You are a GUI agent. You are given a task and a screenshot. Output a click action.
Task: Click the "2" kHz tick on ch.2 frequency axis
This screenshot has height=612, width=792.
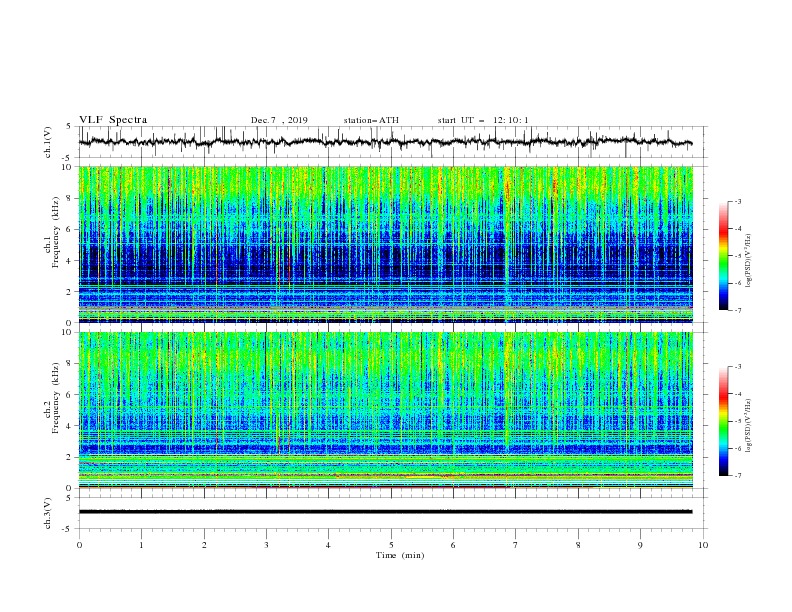tap(69, 457)
